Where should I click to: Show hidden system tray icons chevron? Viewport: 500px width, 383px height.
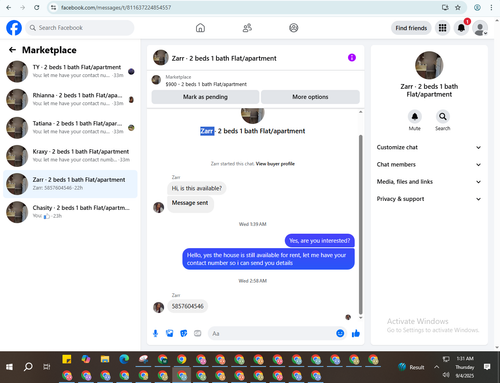pyautogui.click(x=436, y=367)
